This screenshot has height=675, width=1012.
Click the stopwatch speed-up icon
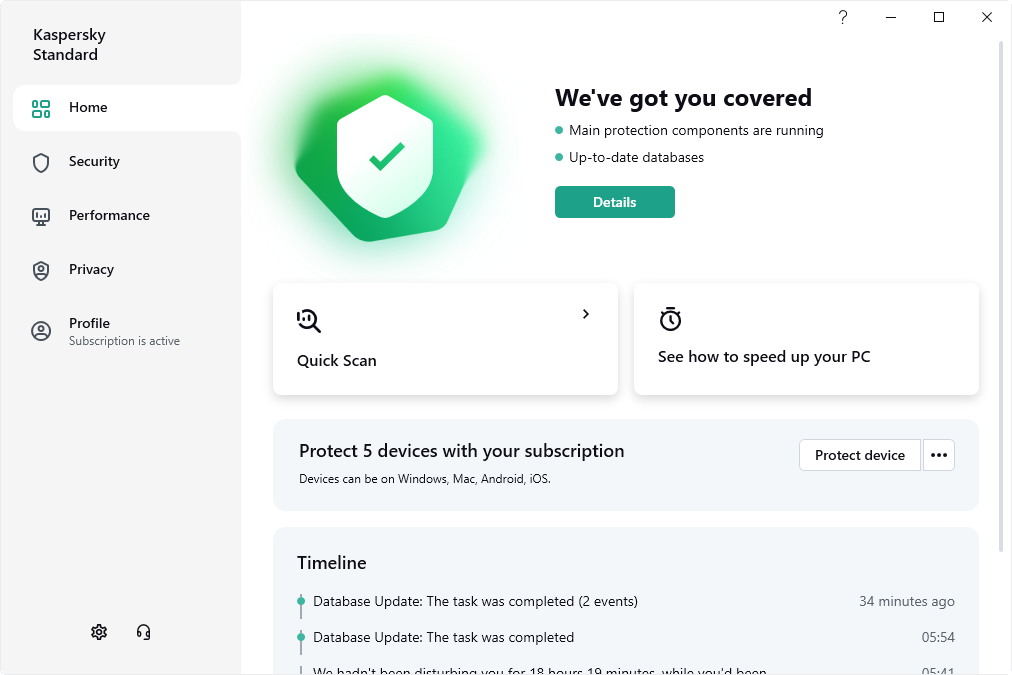670,319
